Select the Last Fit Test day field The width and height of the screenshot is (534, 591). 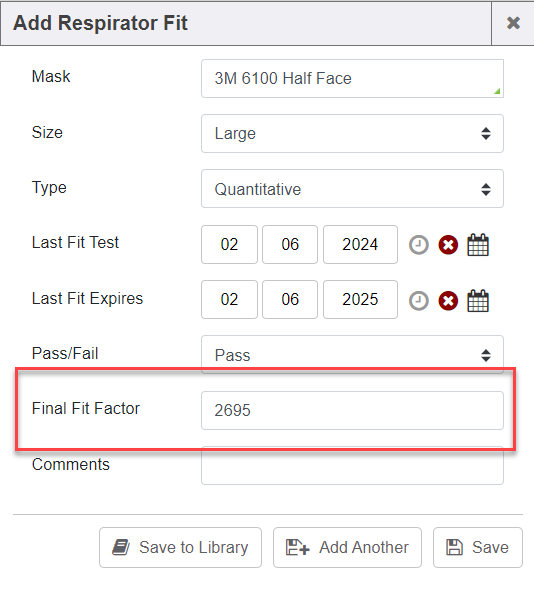[x=290, y=244]
